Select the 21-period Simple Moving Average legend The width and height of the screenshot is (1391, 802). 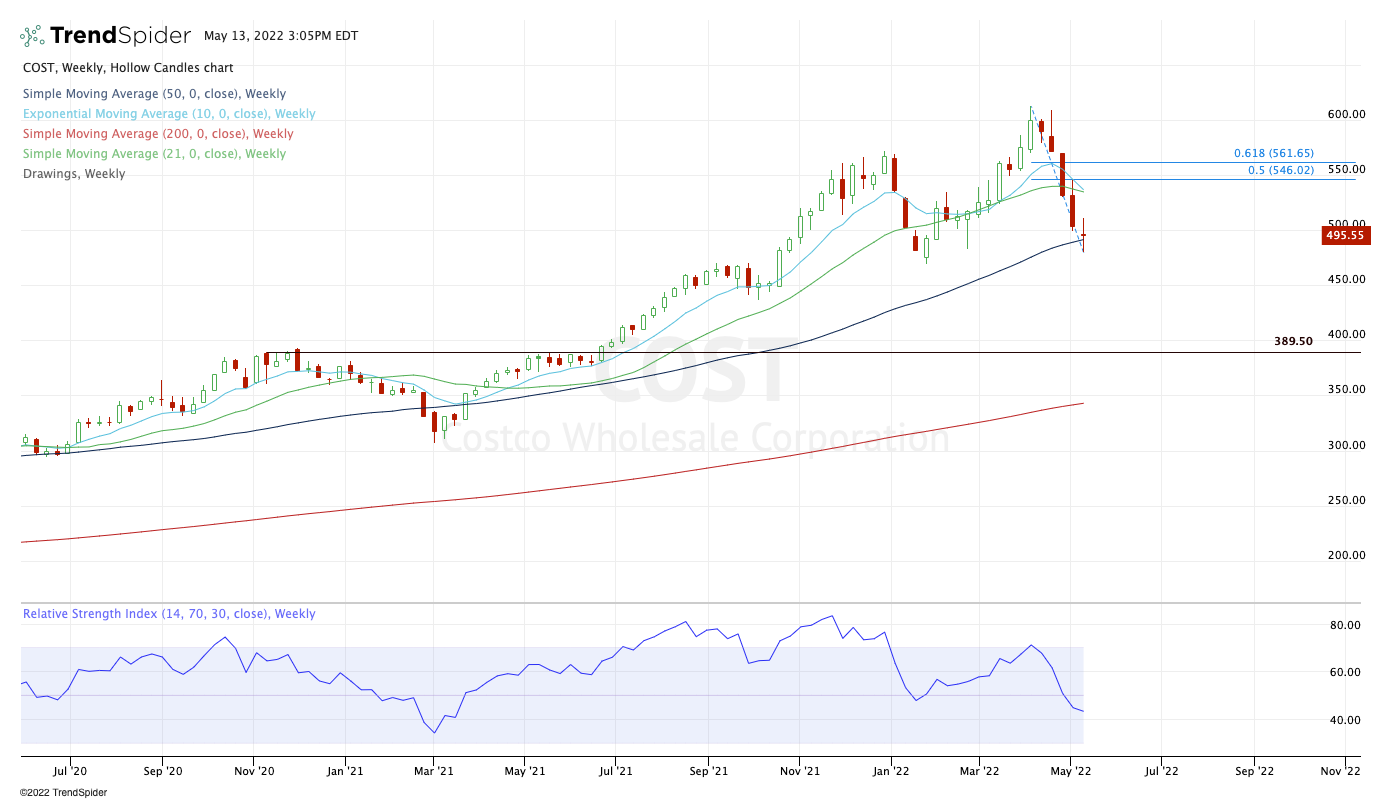154,154
